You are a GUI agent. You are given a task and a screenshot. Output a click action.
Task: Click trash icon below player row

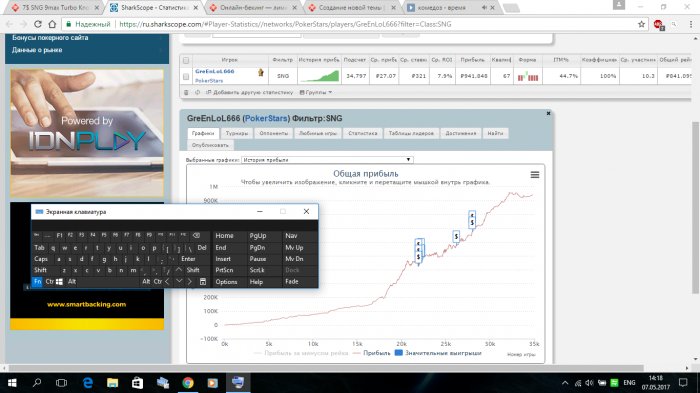(186, 92)
